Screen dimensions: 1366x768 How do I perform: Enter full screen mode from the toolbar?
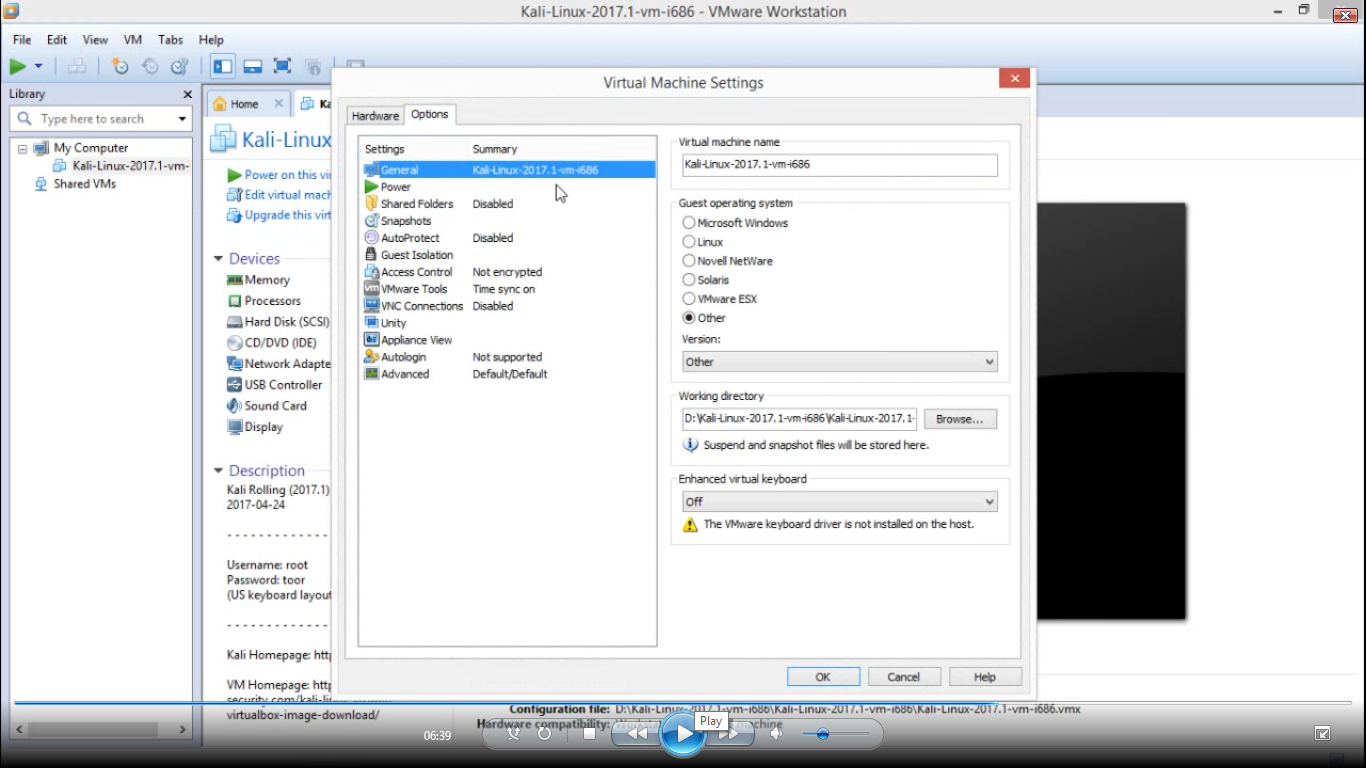(282, 66)
